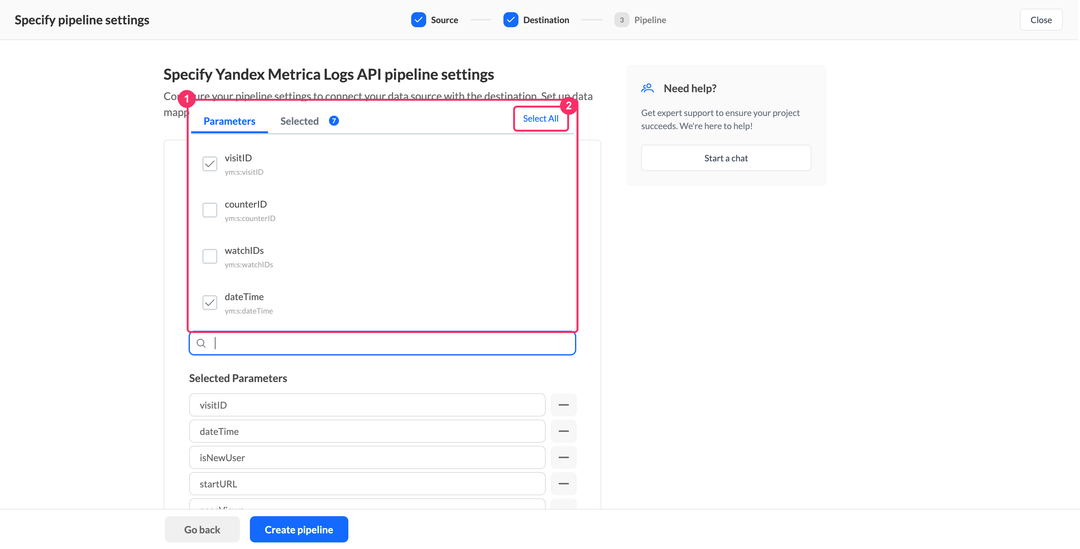Image resolution: width=1080 pixels, height=549 pixels.
Task: Click the Go back button
Action: [x=202, y=530]
